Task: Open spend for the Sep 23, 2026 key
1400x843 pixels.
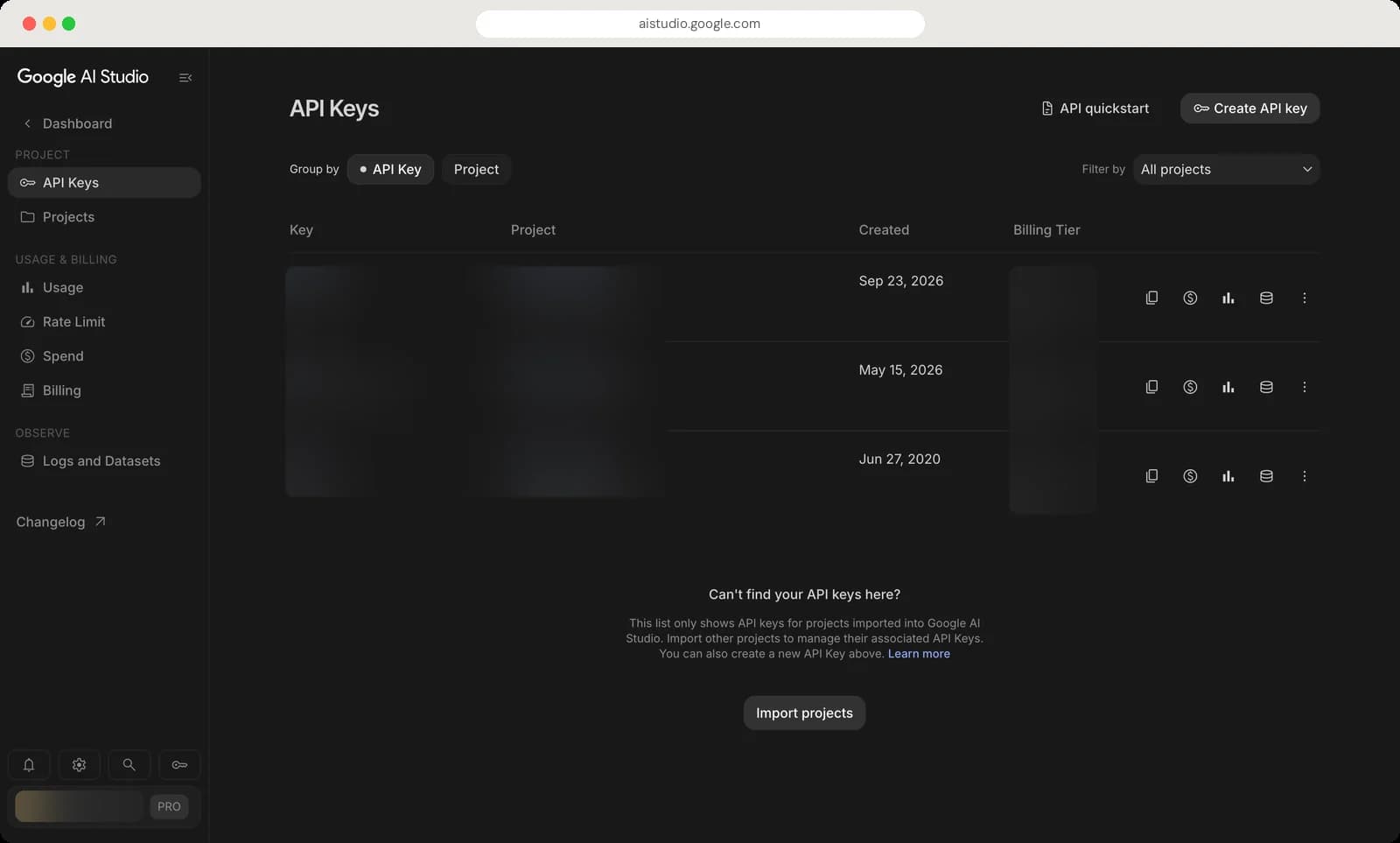Action: click(1190, 298)
